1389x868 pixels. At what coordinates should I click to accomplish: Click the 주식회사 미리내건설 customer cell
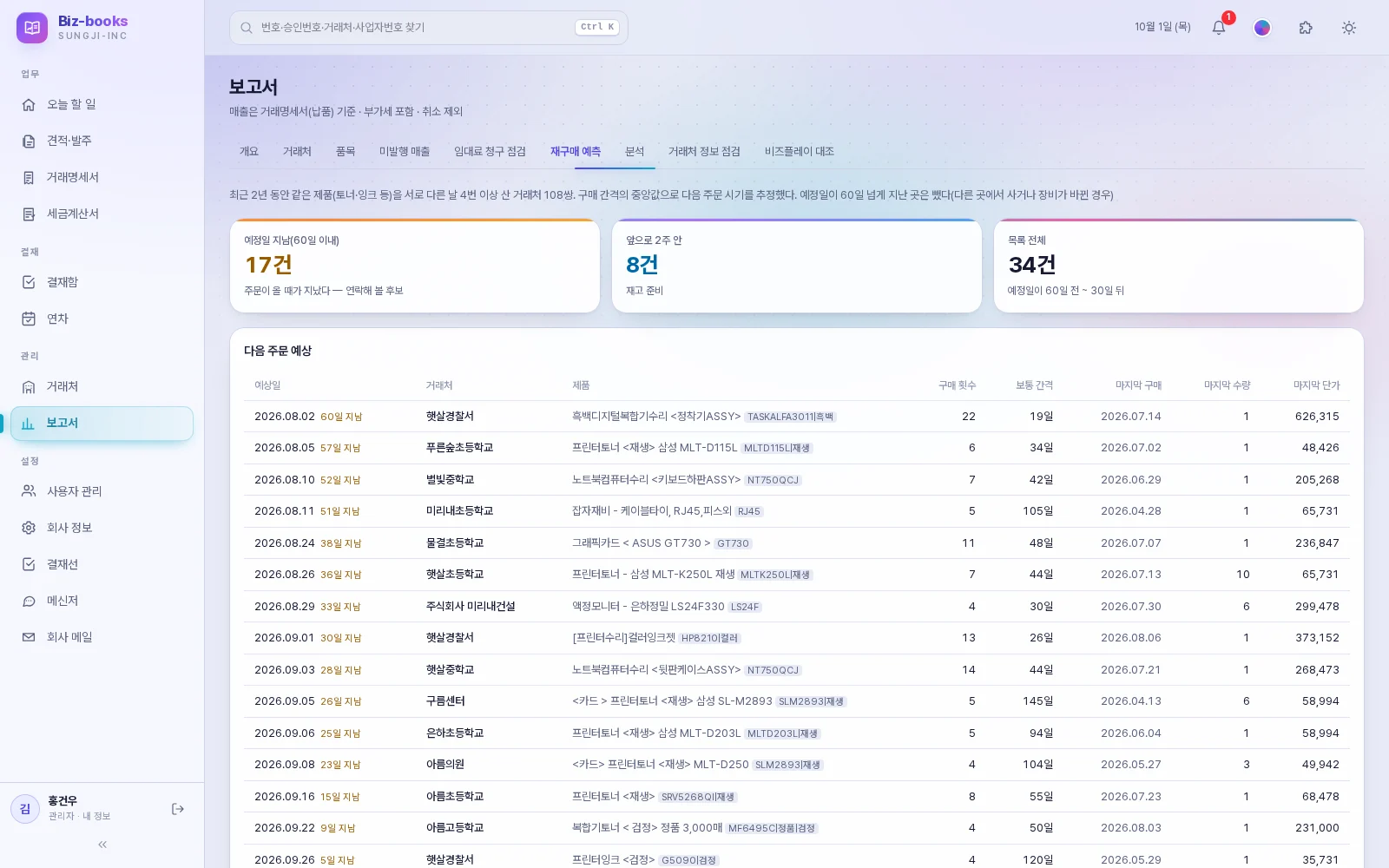click(x=471, y=607)
